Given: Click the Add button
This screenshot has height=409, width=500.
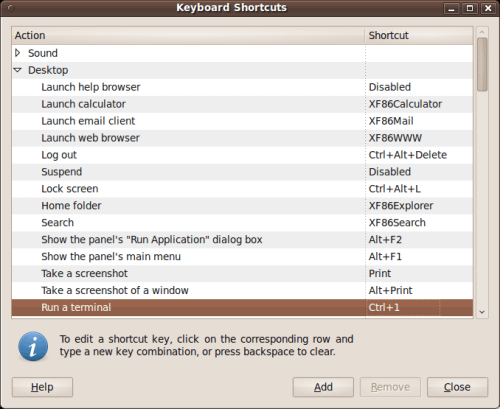Looking at the screenshot, I should [323, 387].
